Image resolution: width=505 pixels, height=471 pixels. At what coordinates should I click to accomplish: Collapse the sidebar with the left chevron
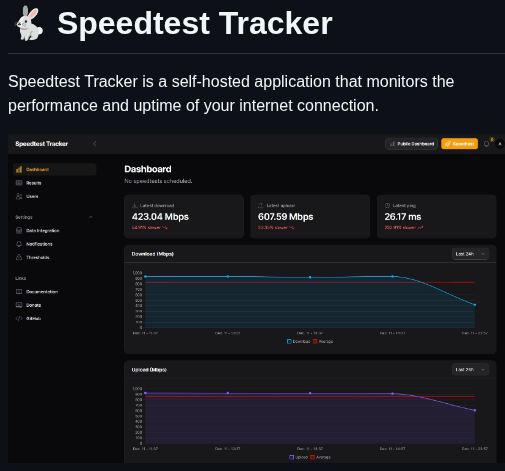[x=95, y=144]
